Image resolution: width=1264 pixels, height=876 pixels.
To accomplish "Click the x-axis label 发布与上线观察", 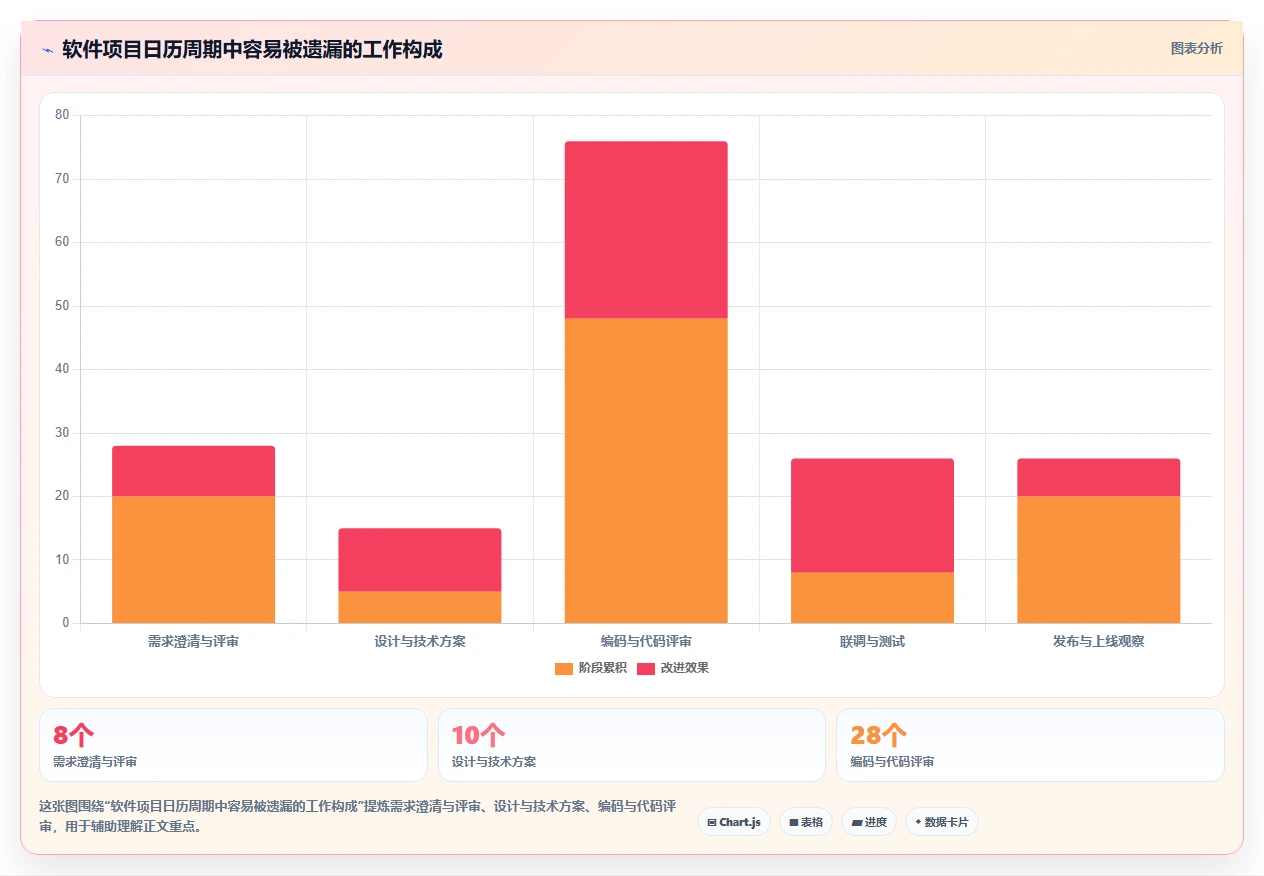I will tap(1099, 641).
